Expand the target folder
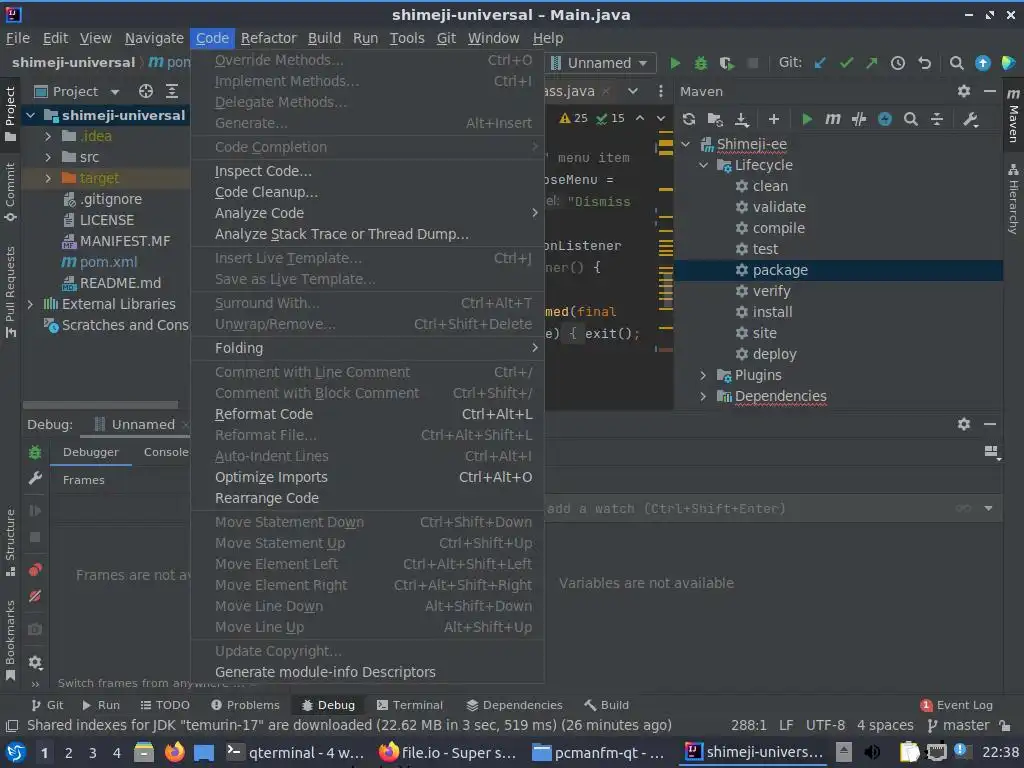 [x=48, y=178]
